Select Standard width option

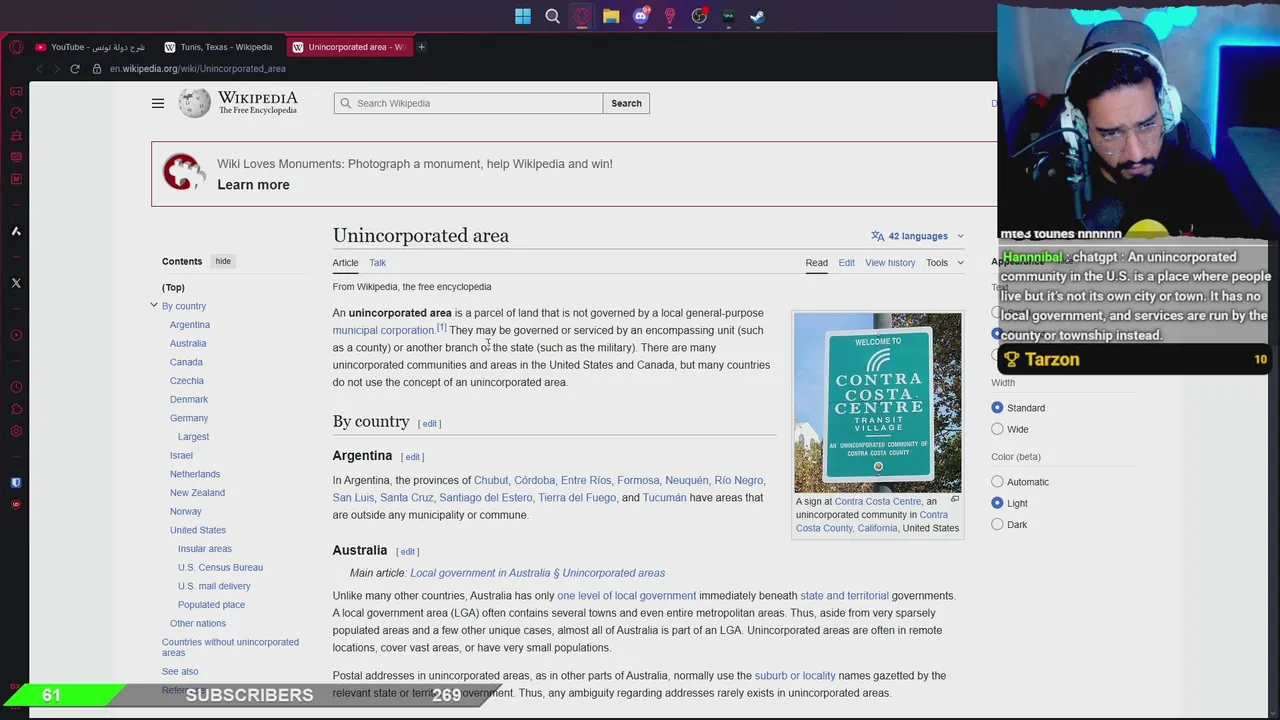click(997, 408)
